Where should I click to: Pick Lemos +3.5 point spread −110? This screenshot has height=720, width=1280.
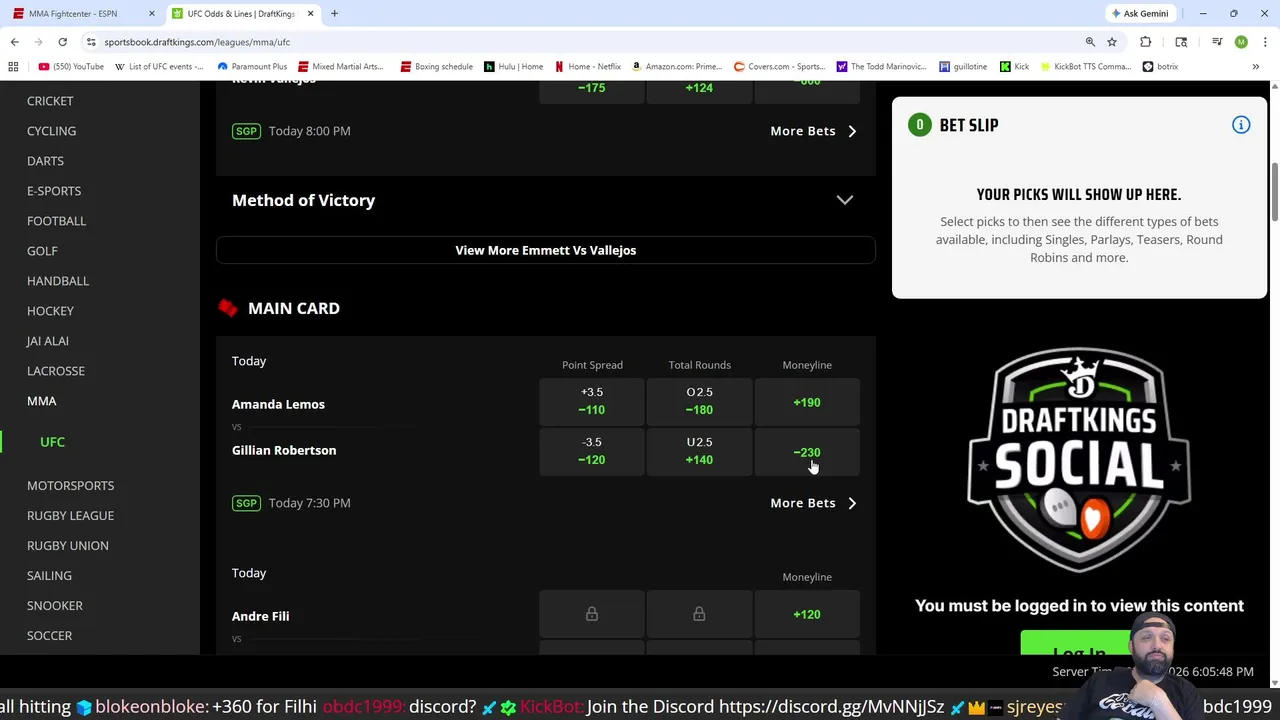pyautogui.click(x=592, y=402)
